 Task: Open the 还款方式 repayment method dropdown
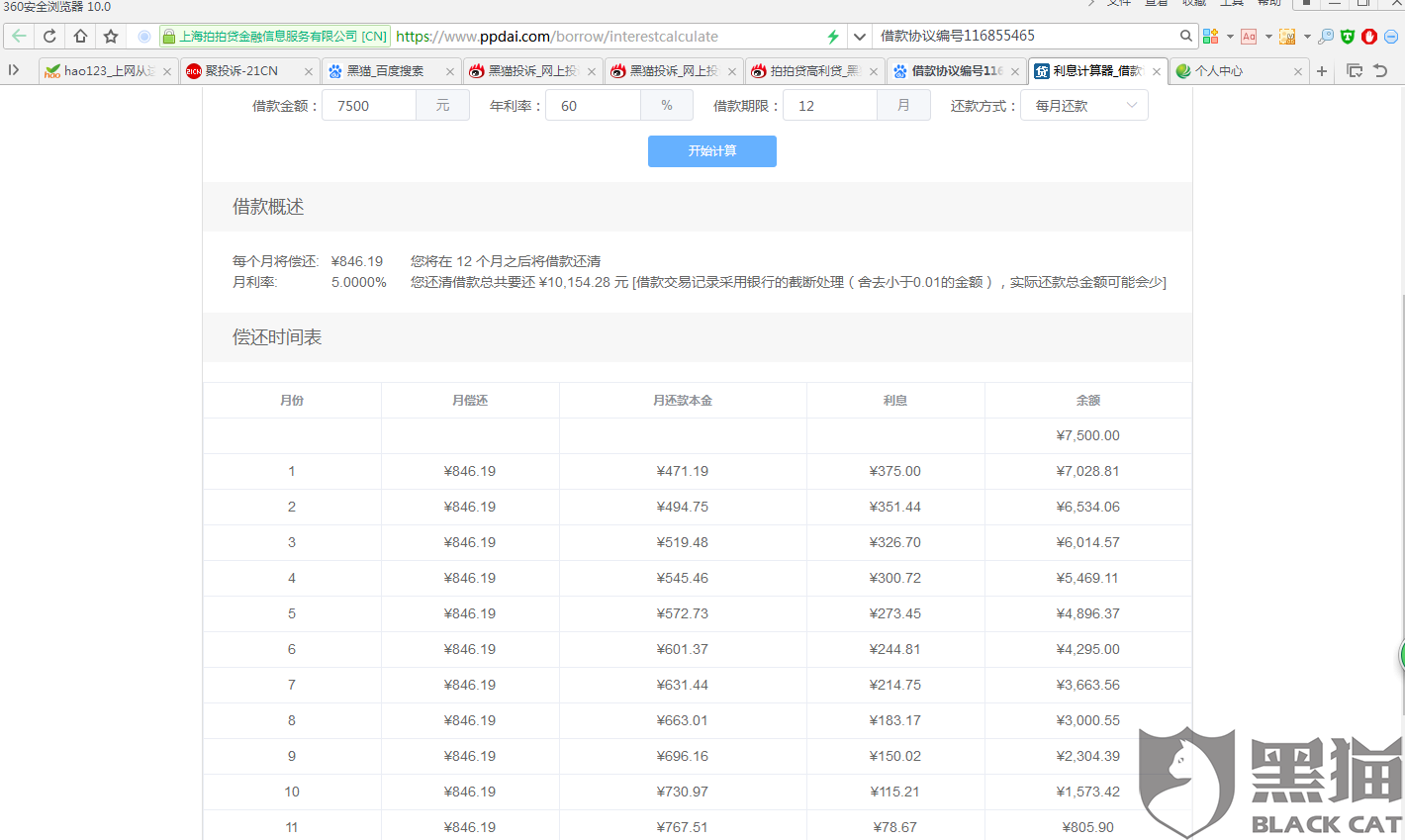(x=1083, y=105)
